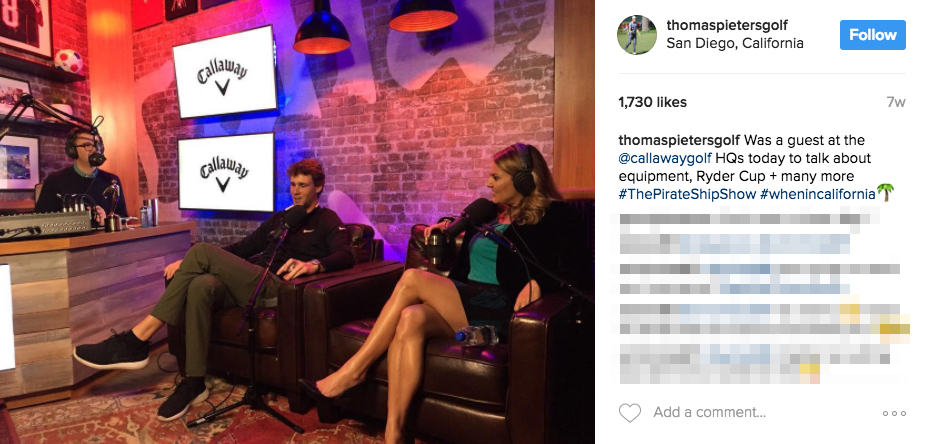Follow the thomaspietersgolf account
The width and height of the screenshot is (925, 444).
872,35
